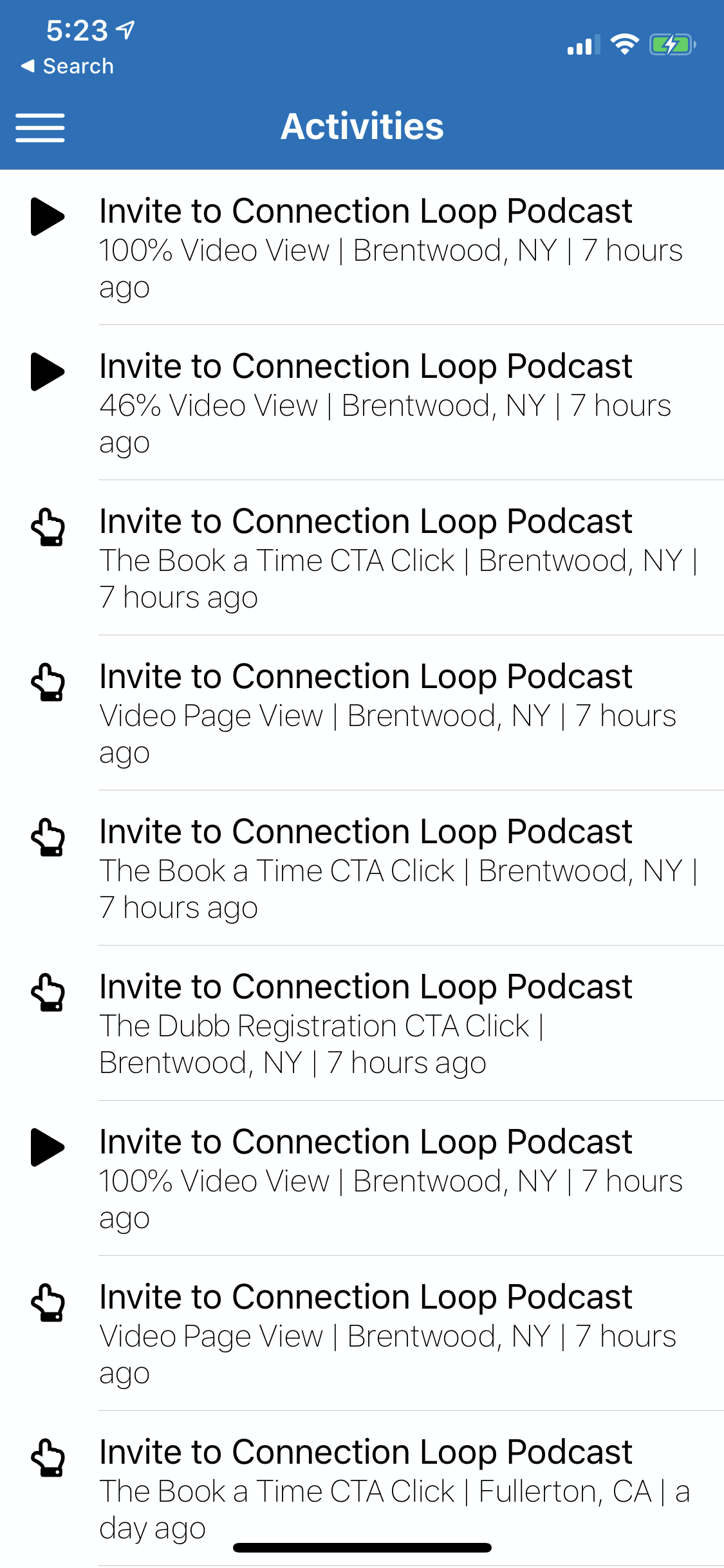Open the Dubb Registration CTA Click activity
This screenshot has height=1568, width=724.
[x=386, y=1023]
